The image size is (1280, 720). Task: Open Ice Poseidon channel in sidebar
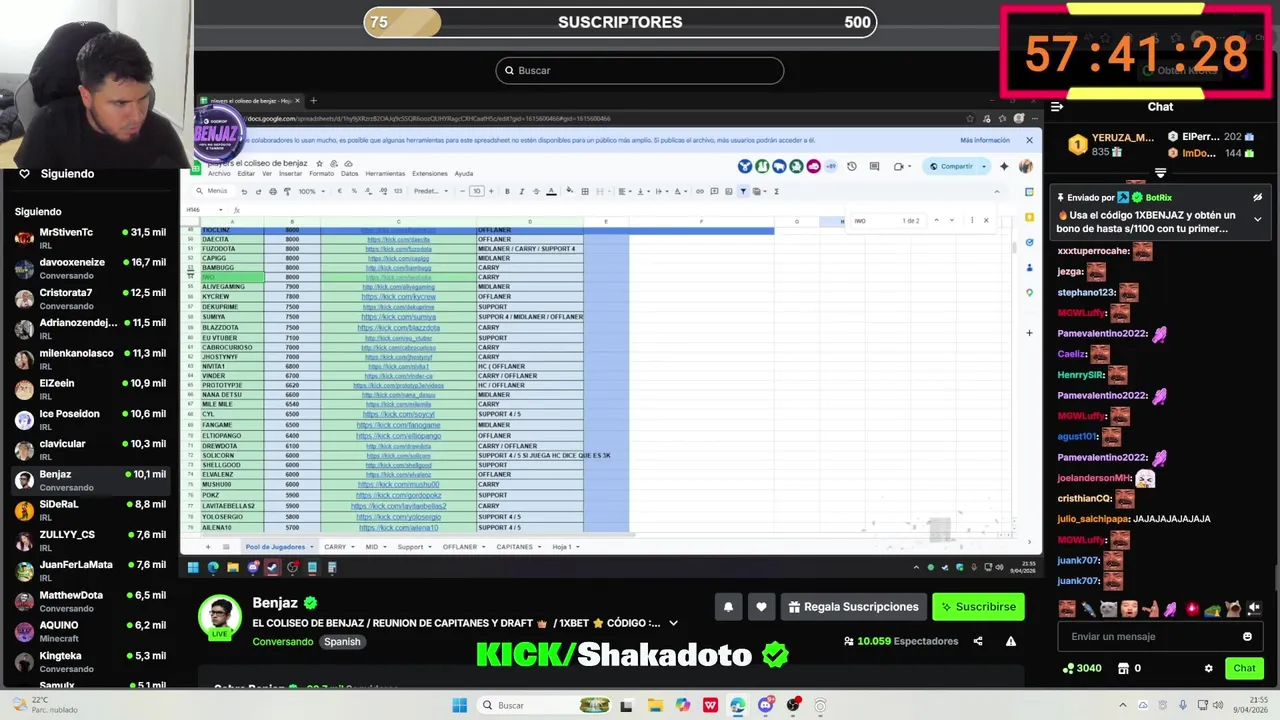click(90, 419)
